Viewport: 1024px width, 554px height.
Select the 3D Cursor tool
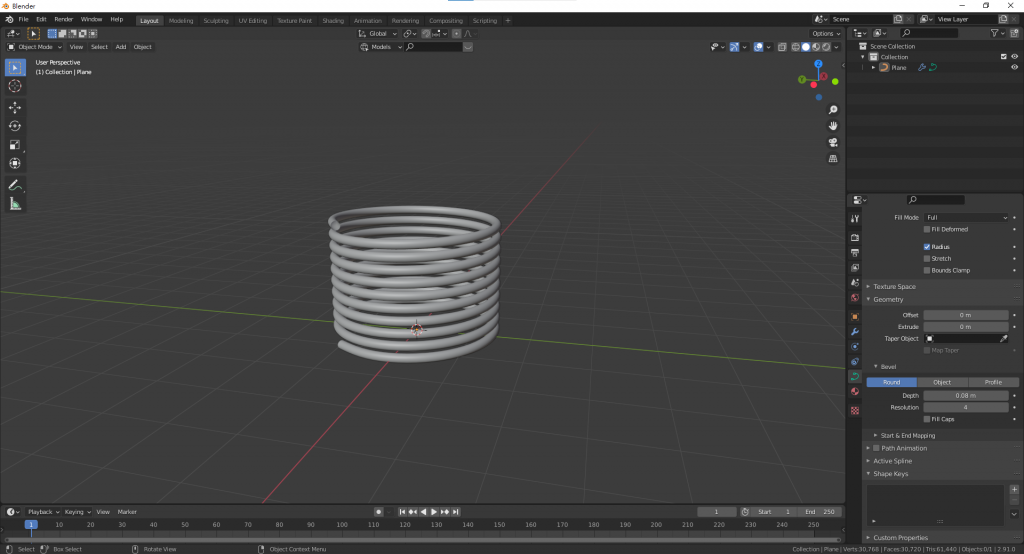pyautogui.click(x=15, y=86)
